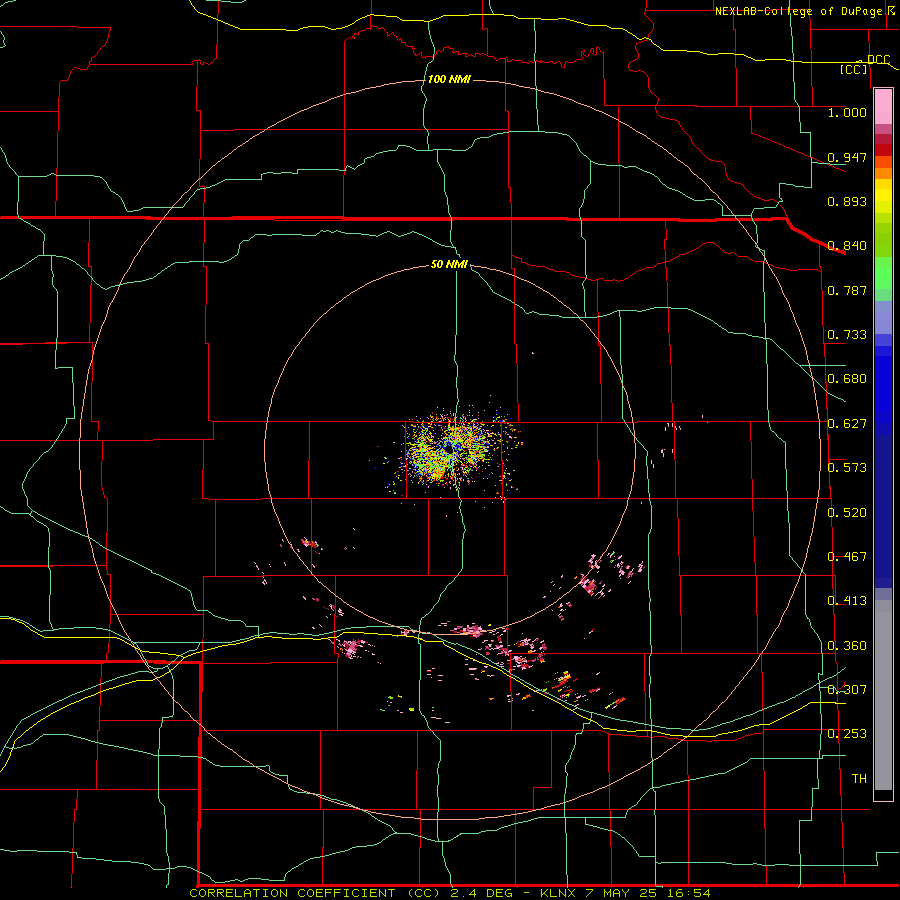The width and height of the screenshot is (900, 900).
Task: Click the NEXLAB-College of DuPage header text
Action: click(x=799, y=11)
